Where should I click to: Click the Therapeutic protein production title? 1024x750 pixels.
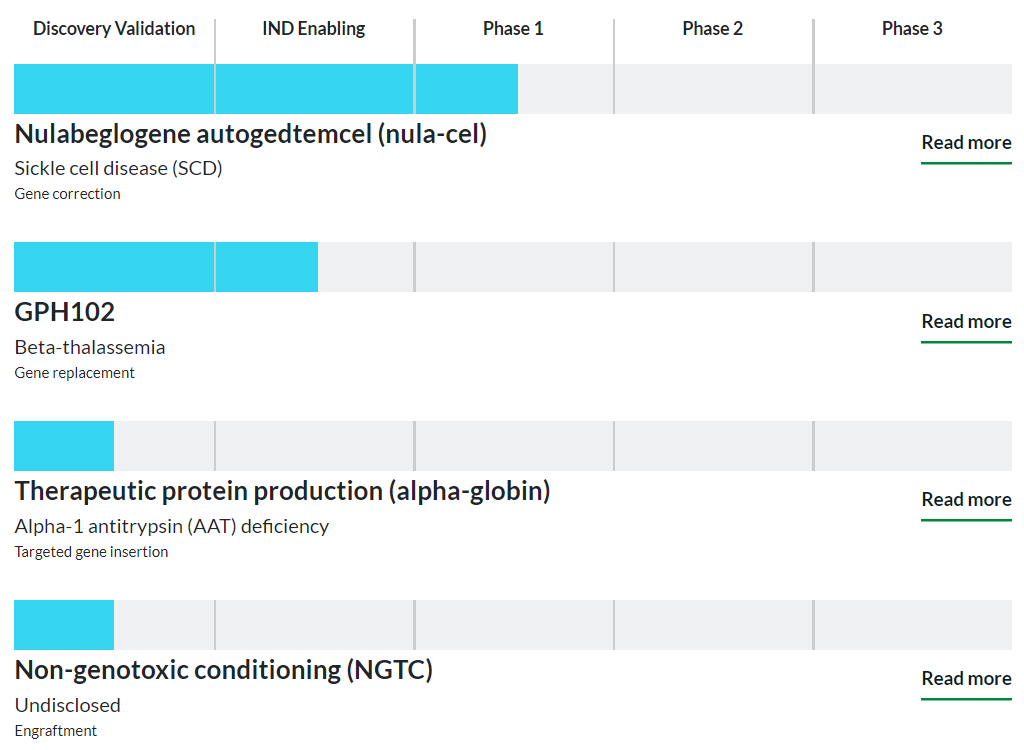[282, 491]
